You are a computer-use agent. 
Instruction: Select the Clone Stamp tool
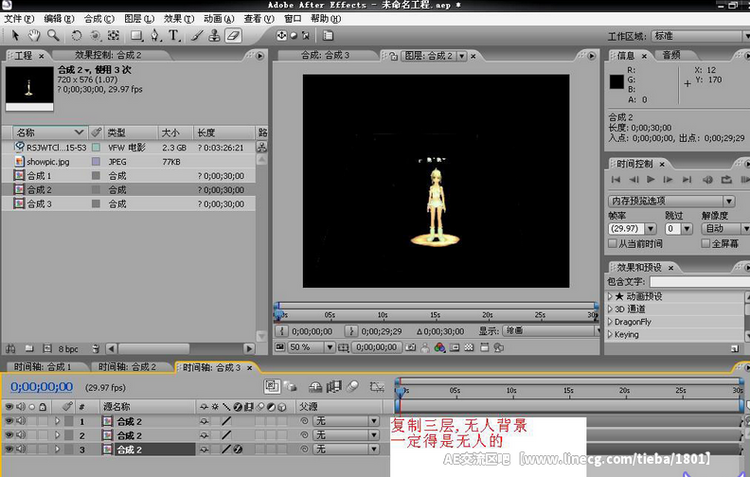(215, 36)
